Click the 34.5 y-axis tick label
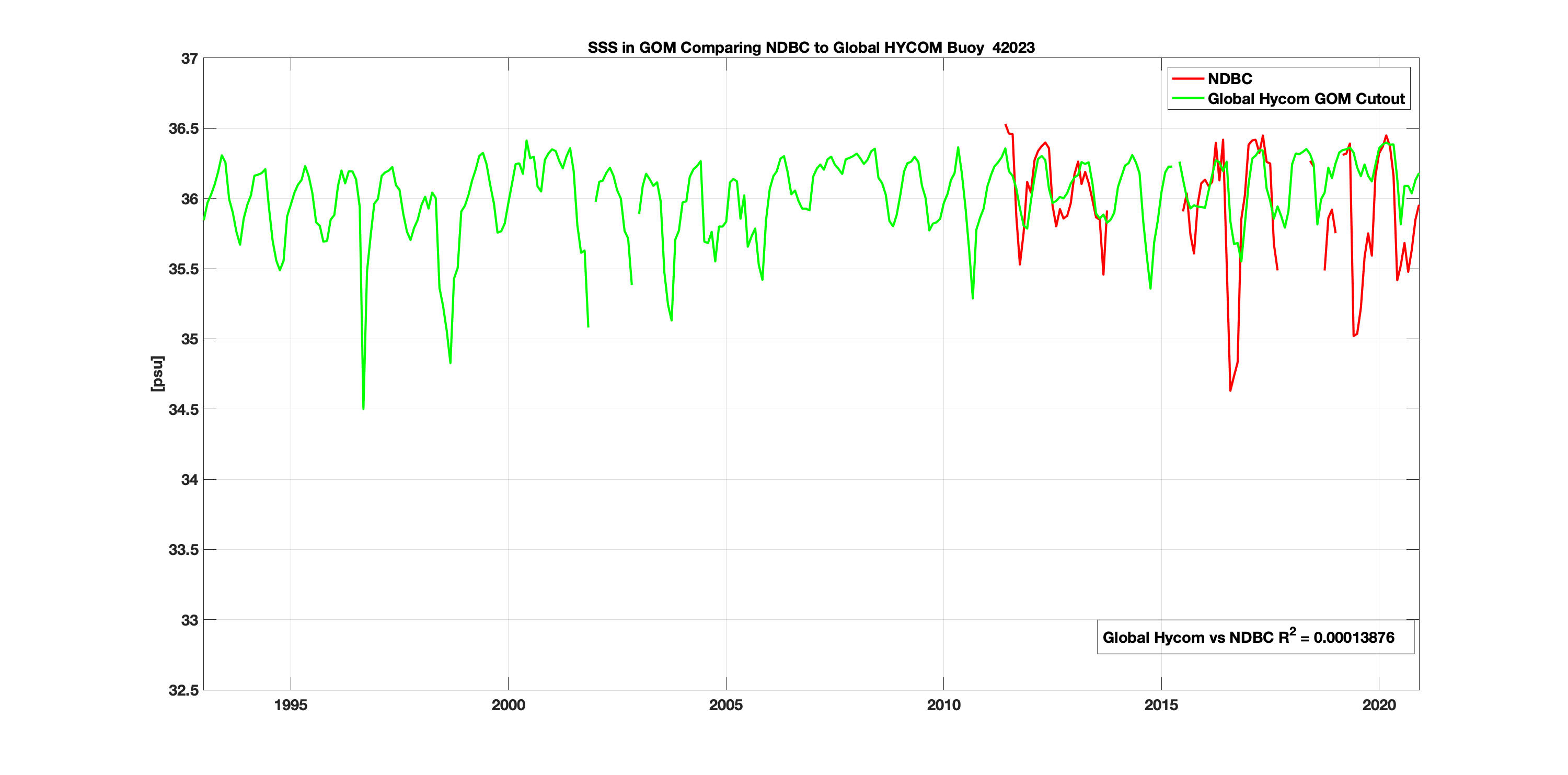The height and width of the screenshot is (775, 1568). (x=184, y=409)
